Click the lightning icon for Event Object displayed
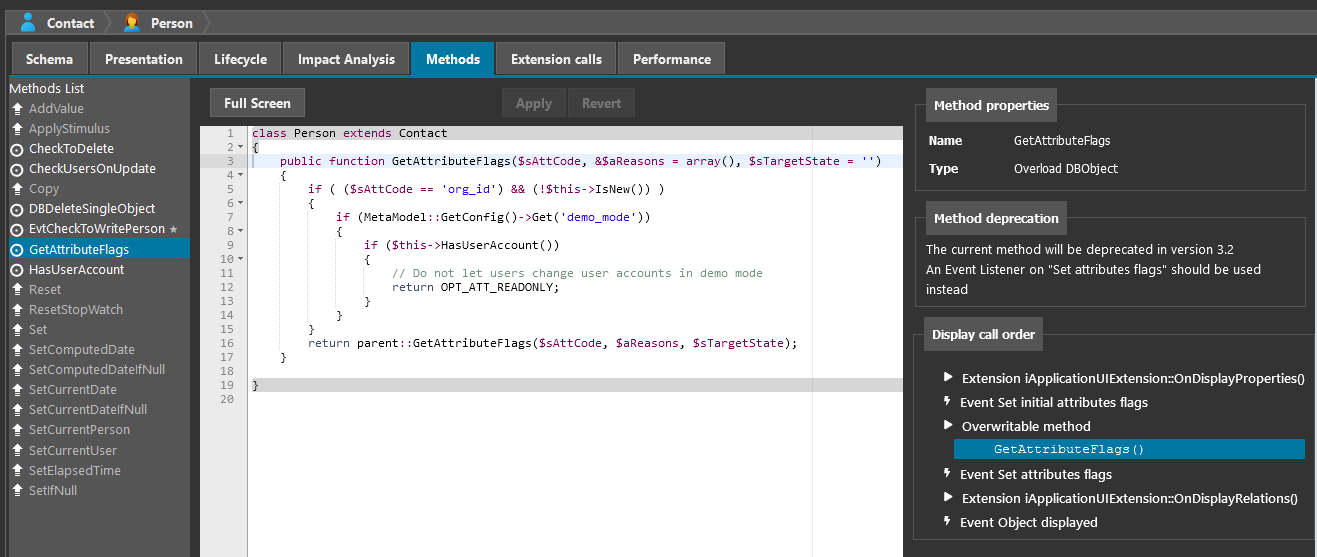Image resolution: width=1317 pixels, height=557 pixels. 948,522
